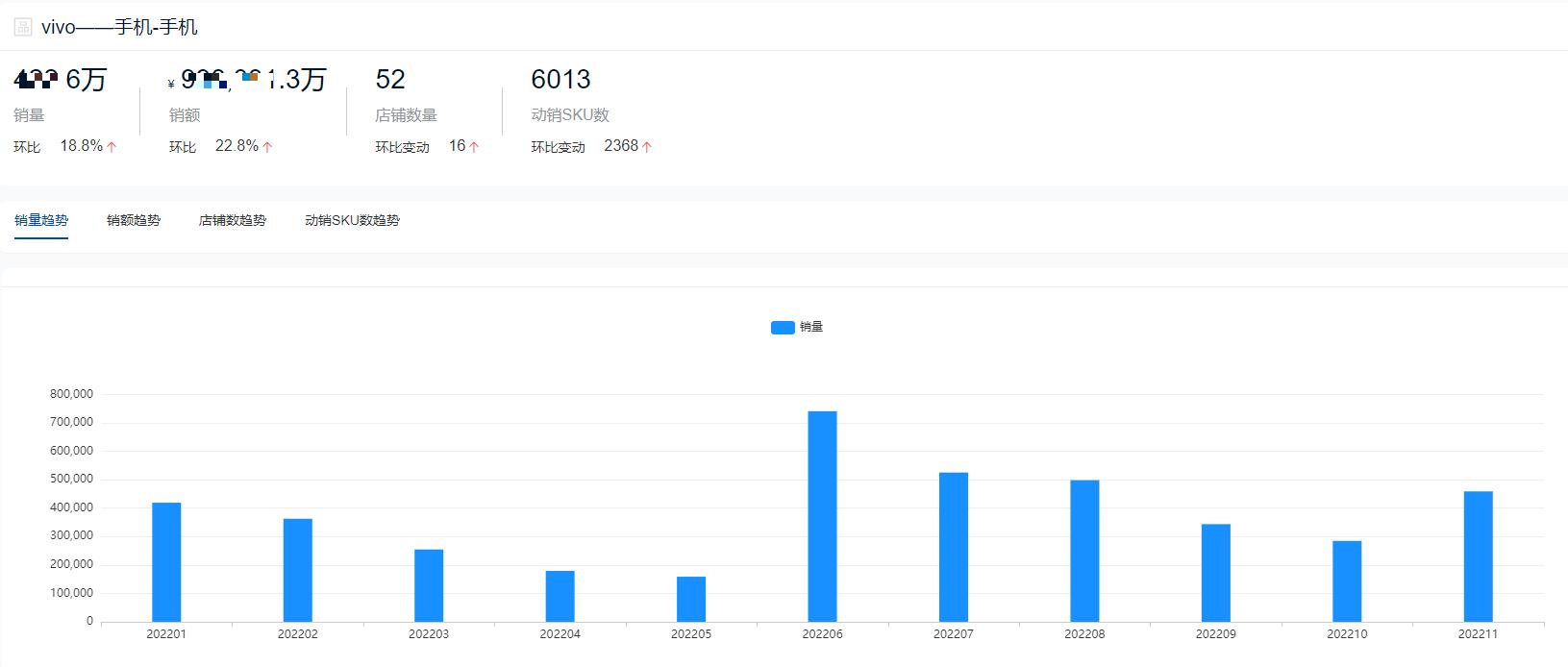The width and height of the screenshot is (1568, 667).
Task: Click the 6013 SKU count value
Action: click(x=561, y=79)
